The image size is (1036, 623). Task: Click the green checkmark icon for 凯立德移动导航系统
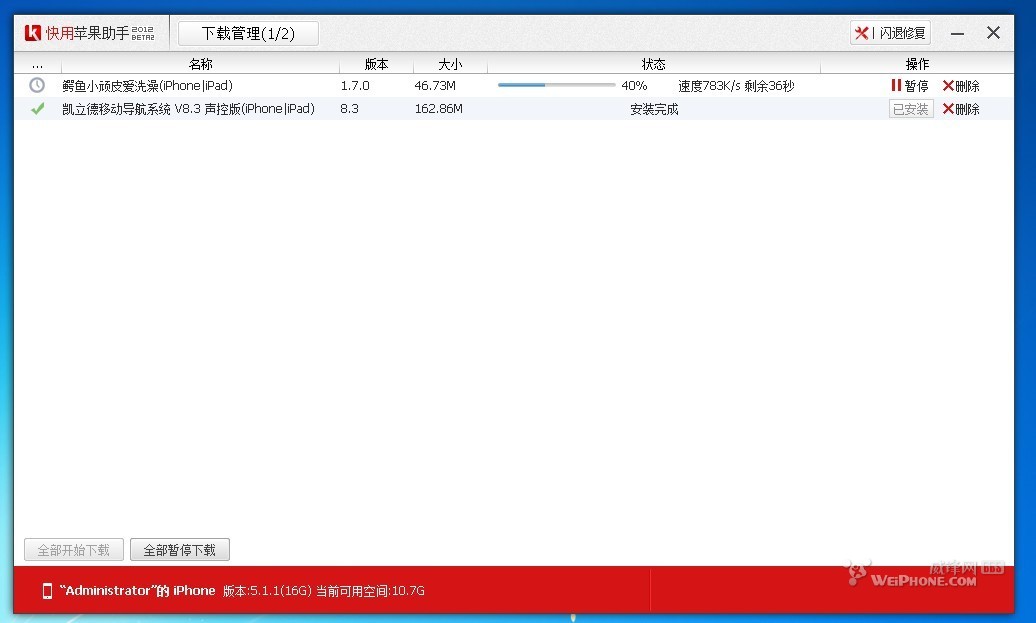pos(38,108)
